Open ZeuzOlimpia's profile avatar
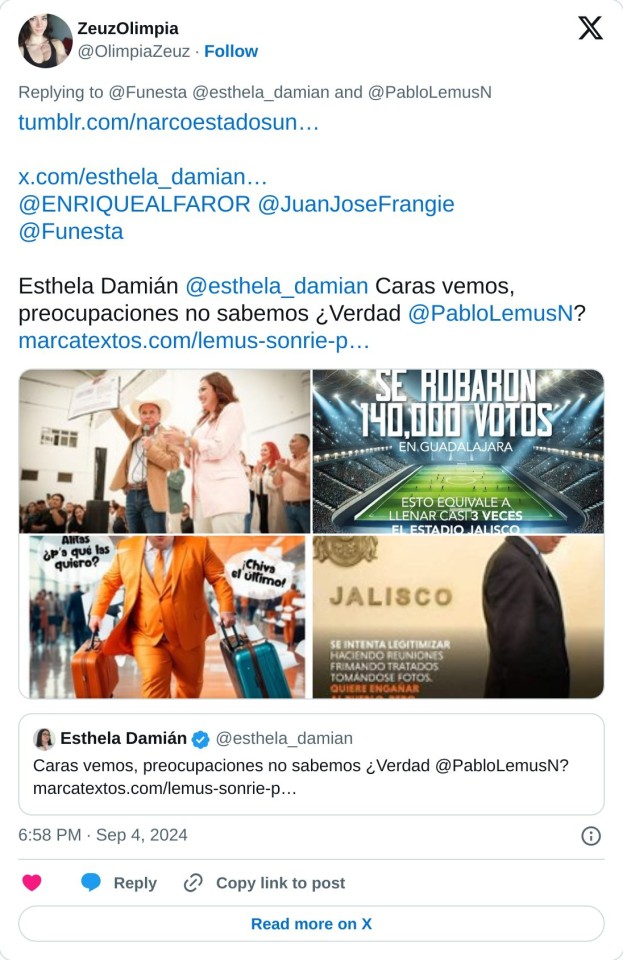This screenshot has height=960, width=623. (x=45, y=40)
